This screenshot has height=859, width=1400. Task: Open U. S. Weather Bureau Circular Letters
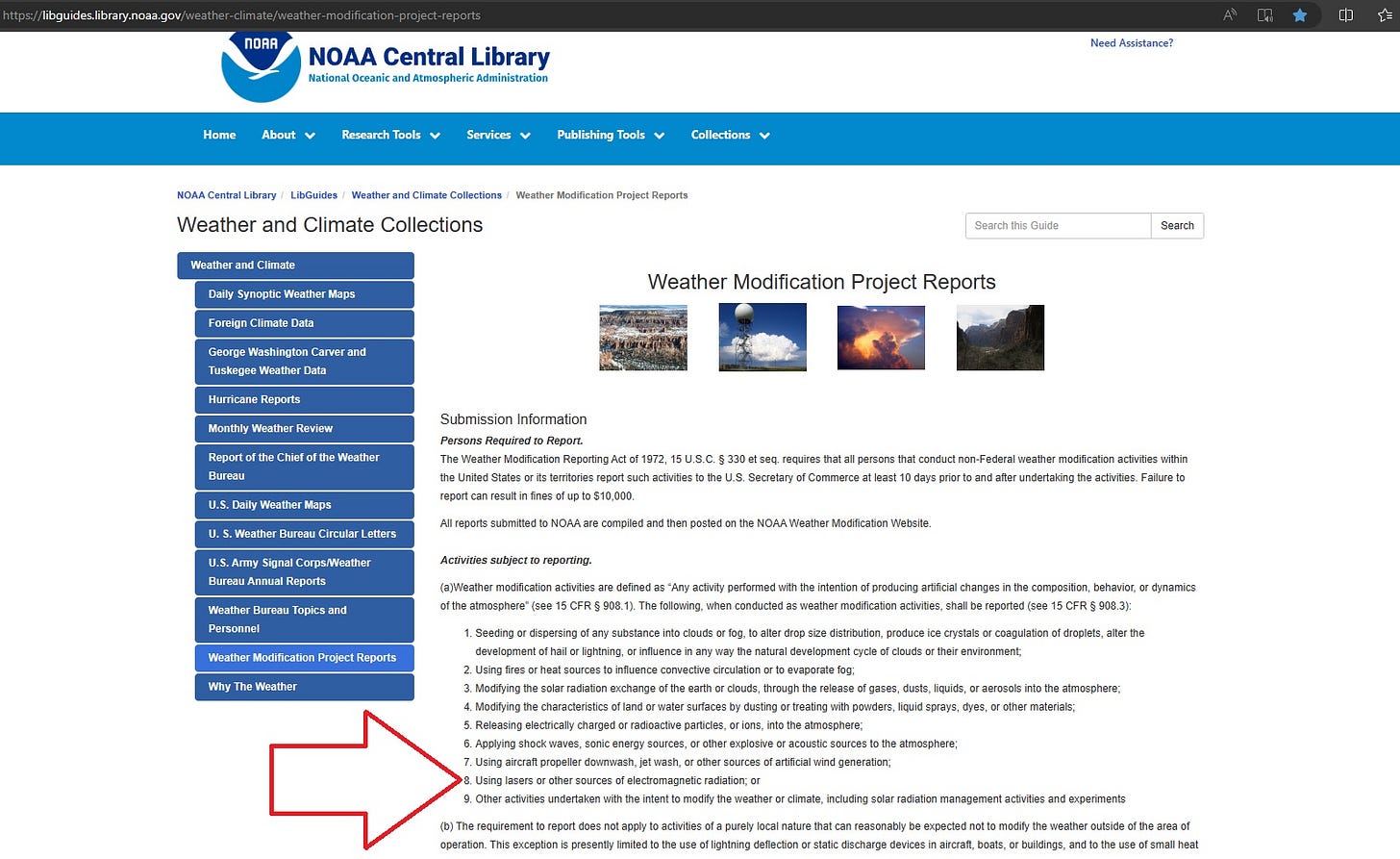click(x=304, y=534)
